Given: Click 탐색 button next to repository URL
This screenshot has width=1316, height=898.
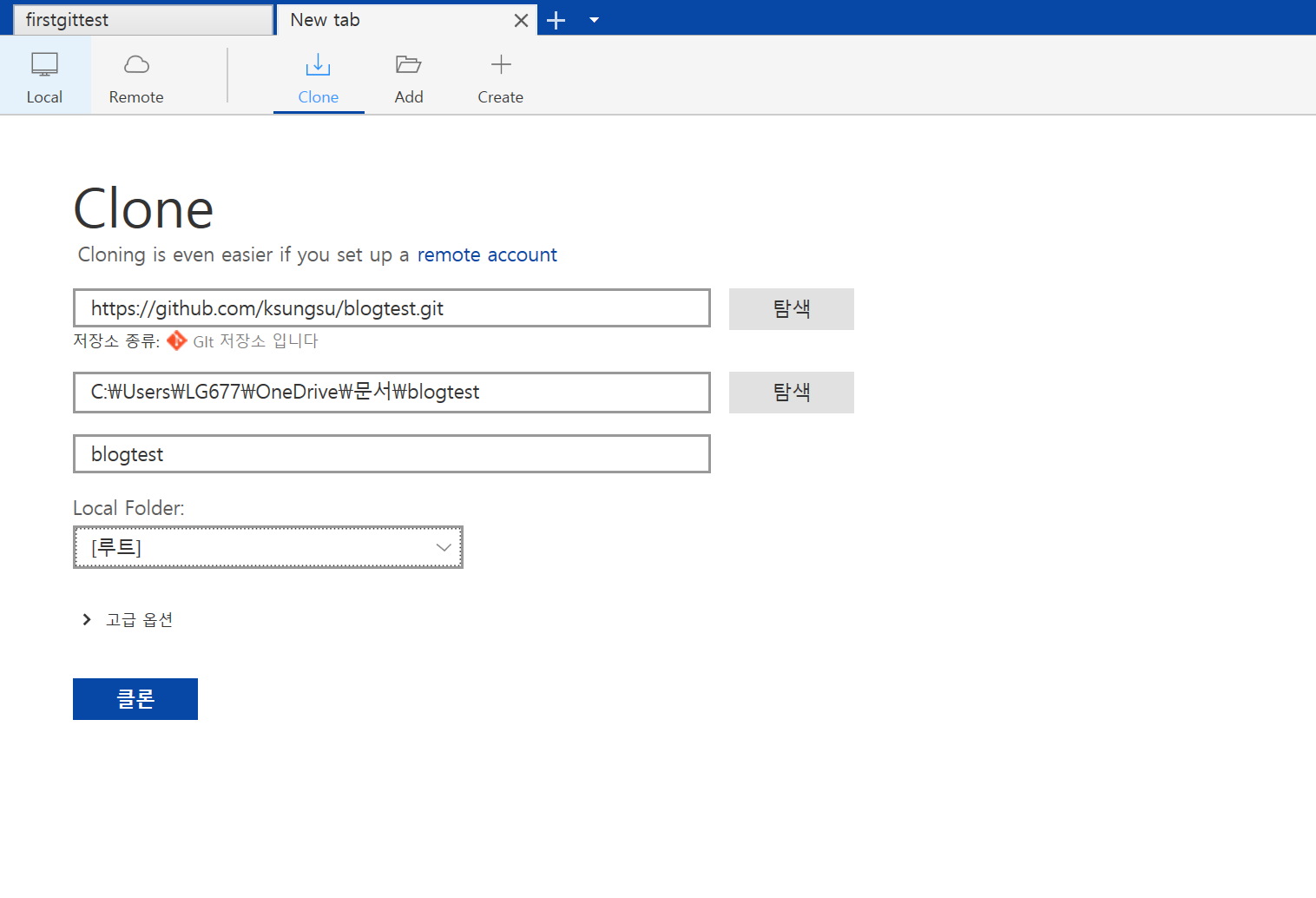Looking at the screenshot, I should click(x=792, y=309).
